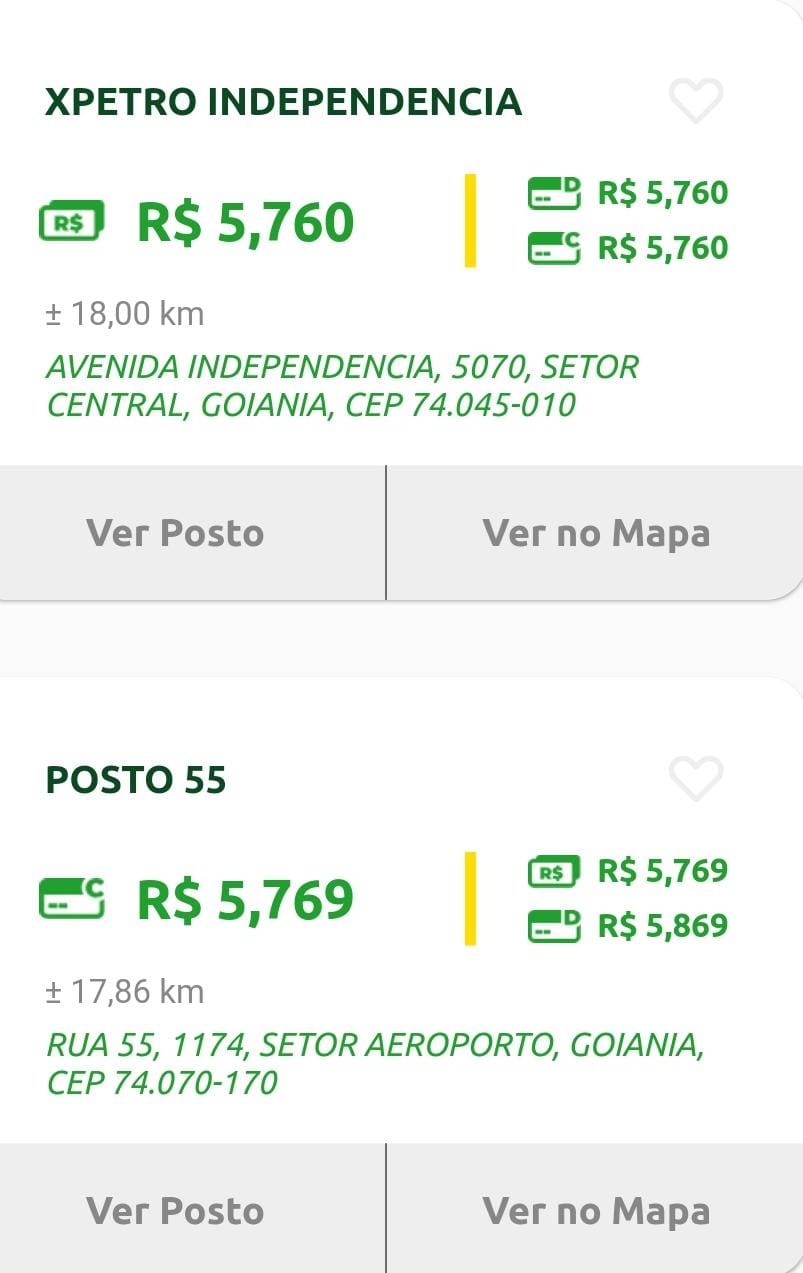Select XPETRO INDEPENDENCIA station title
Image resolution: width=803 pixels, height=1273 pixels.
283,102
